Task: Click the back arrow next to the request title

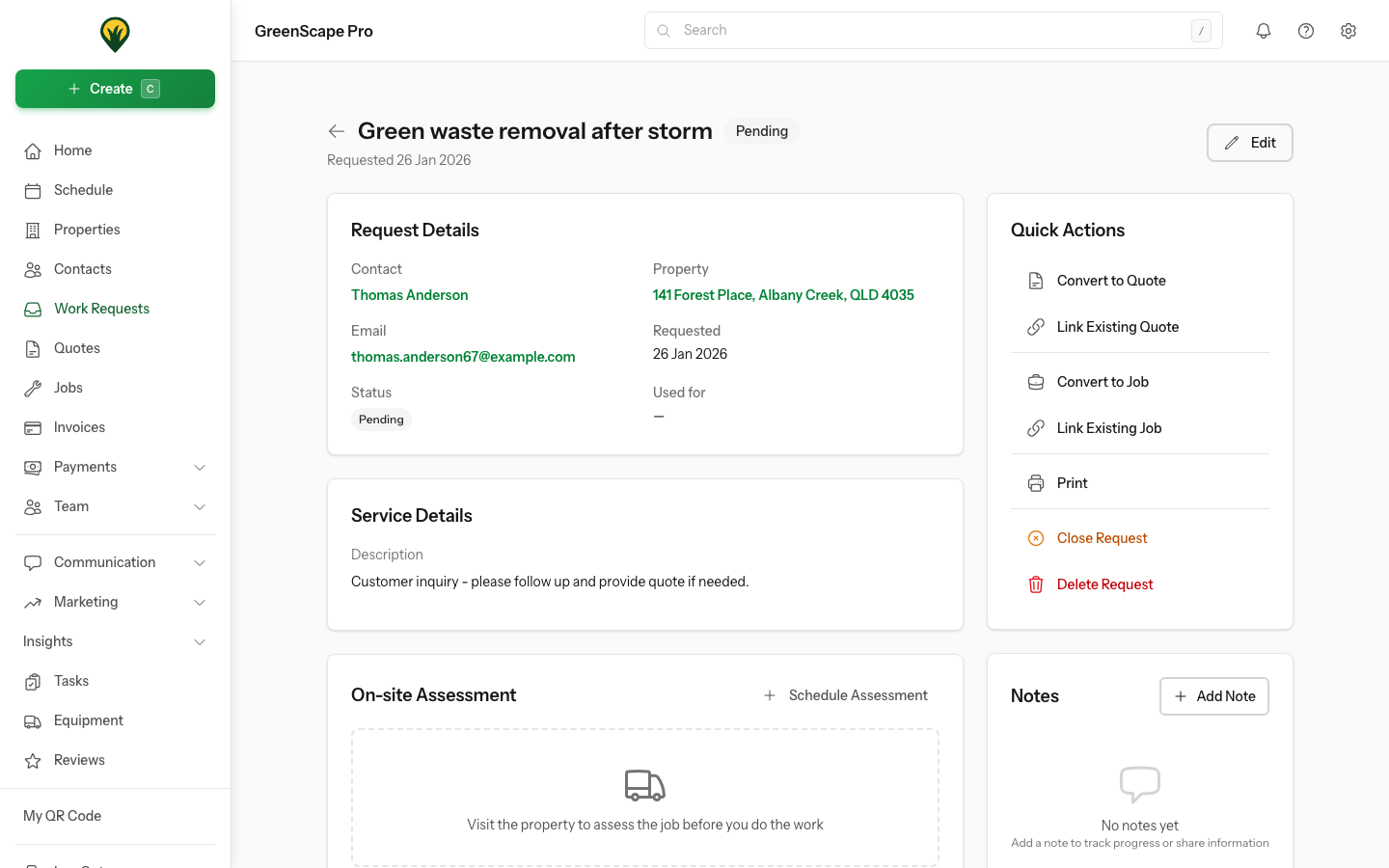Action: tap(336, 130)
